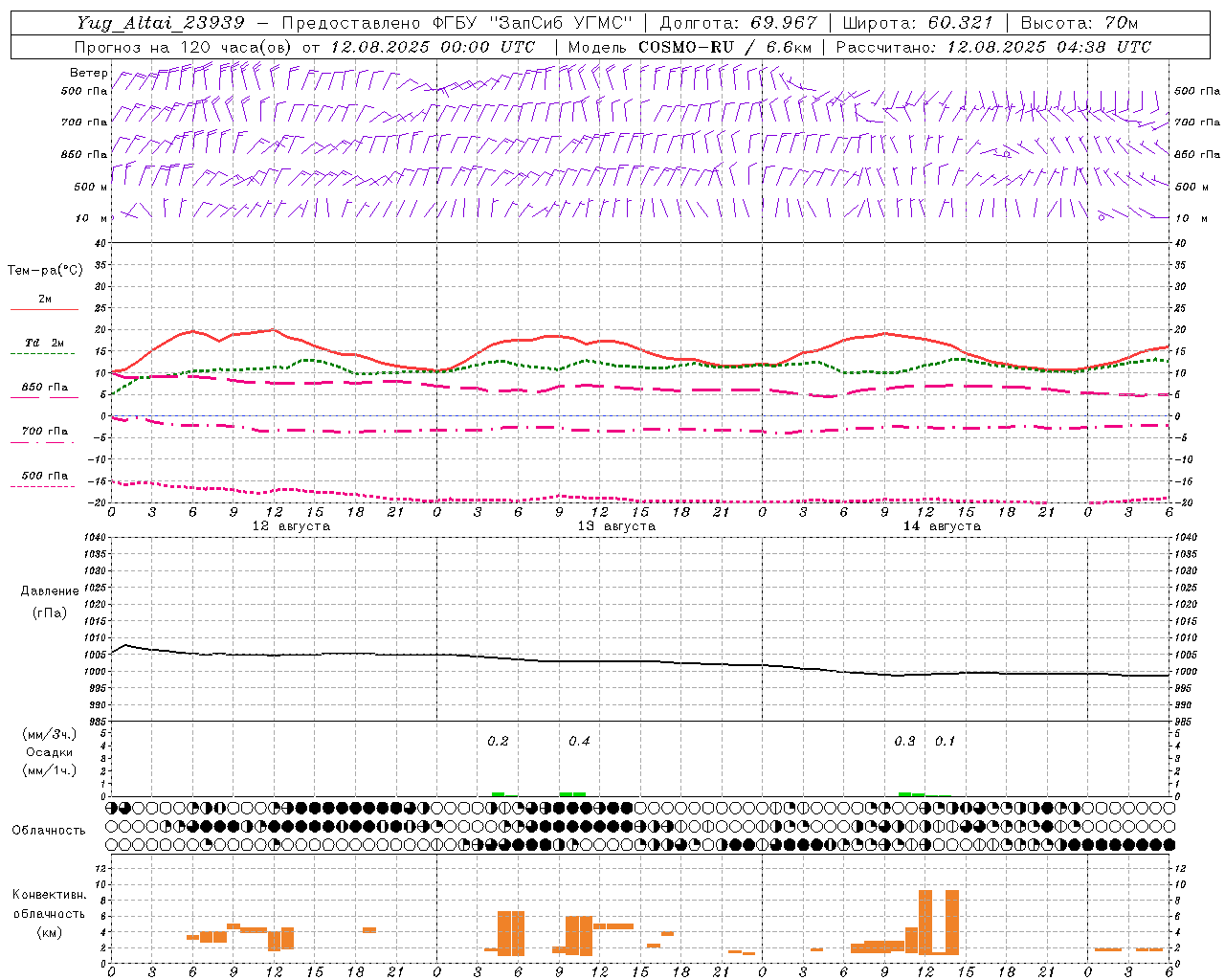Click the '(мм/3ч.)' precipitation unit label
The image size is (1225, 980).
point(49,734)
